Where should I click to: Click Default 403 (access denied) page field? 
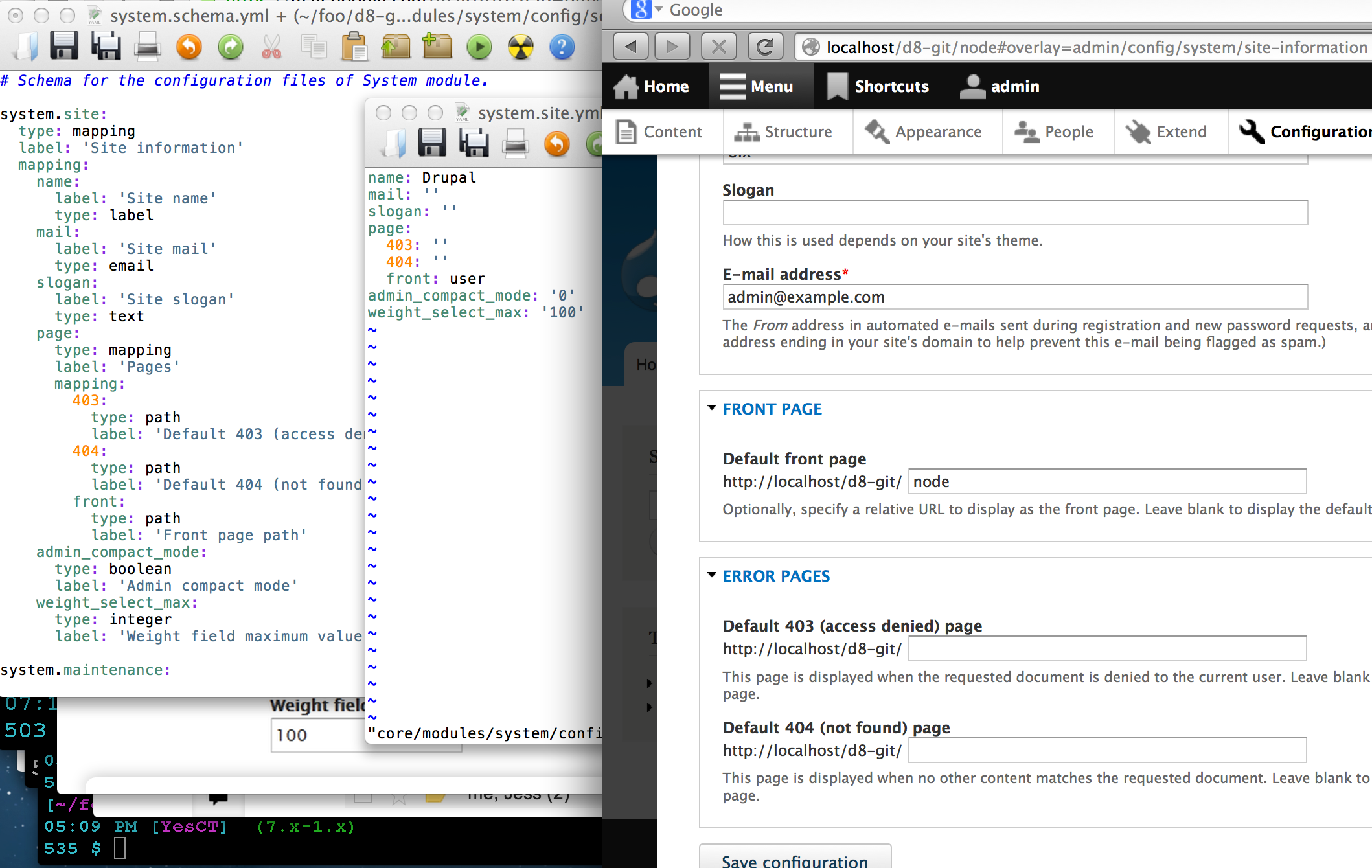[1107, 648]
